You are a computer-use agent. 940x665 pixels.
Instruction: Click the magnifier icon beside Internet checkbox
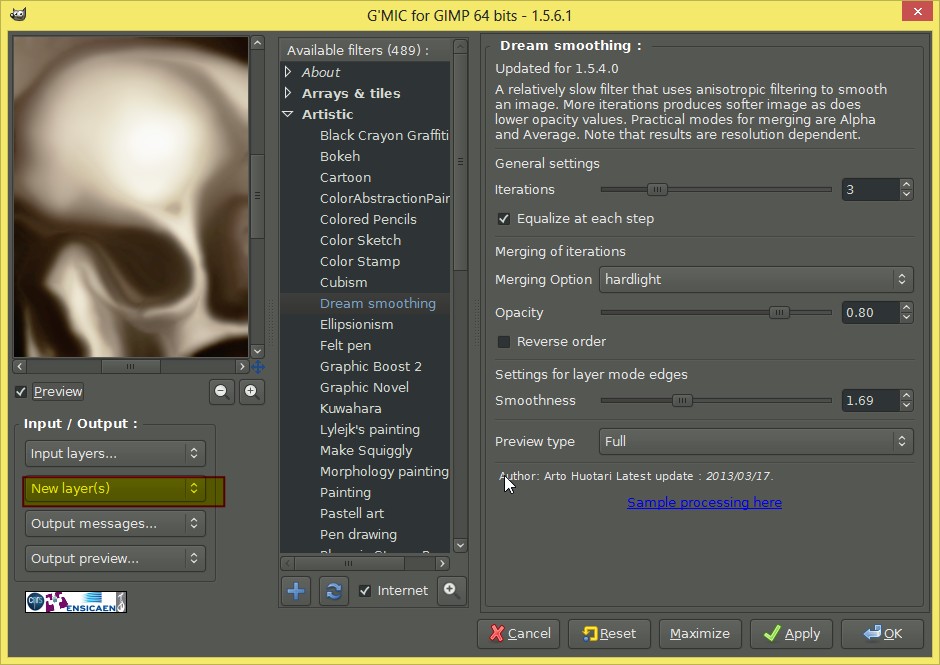[452, 591]
